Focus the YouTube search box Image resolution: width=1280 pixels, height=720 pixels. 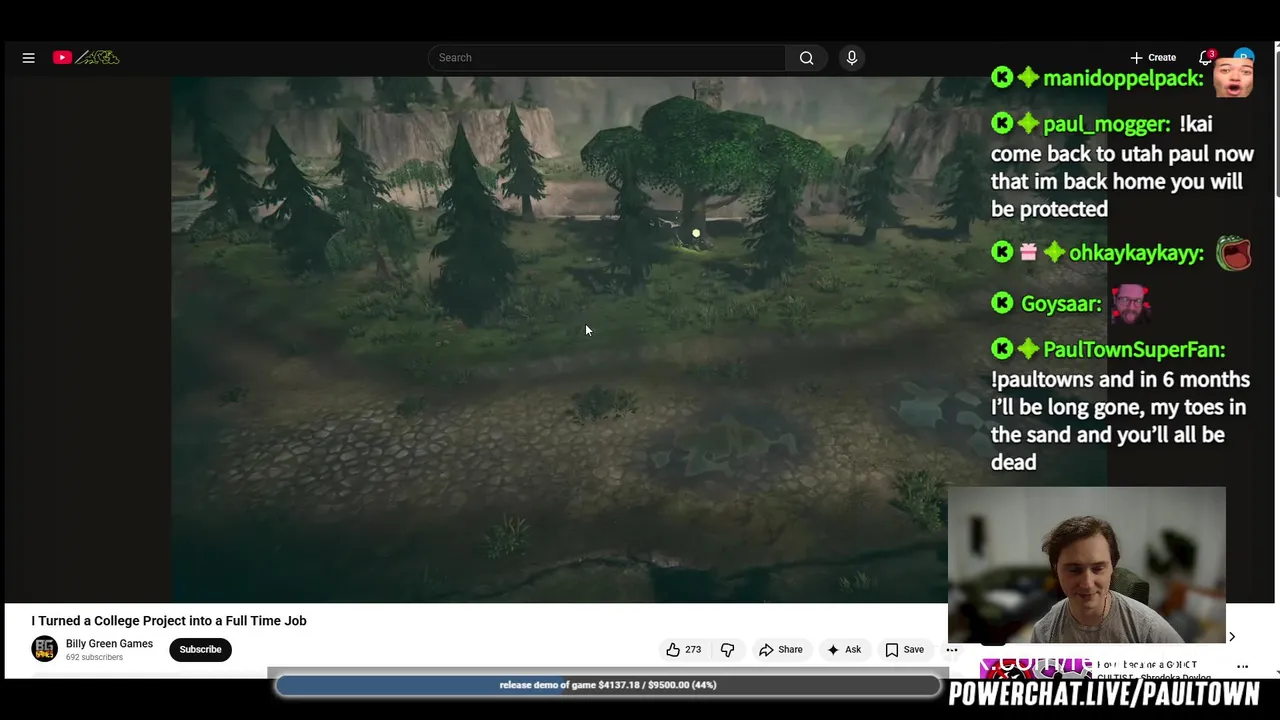click(607, 58)
